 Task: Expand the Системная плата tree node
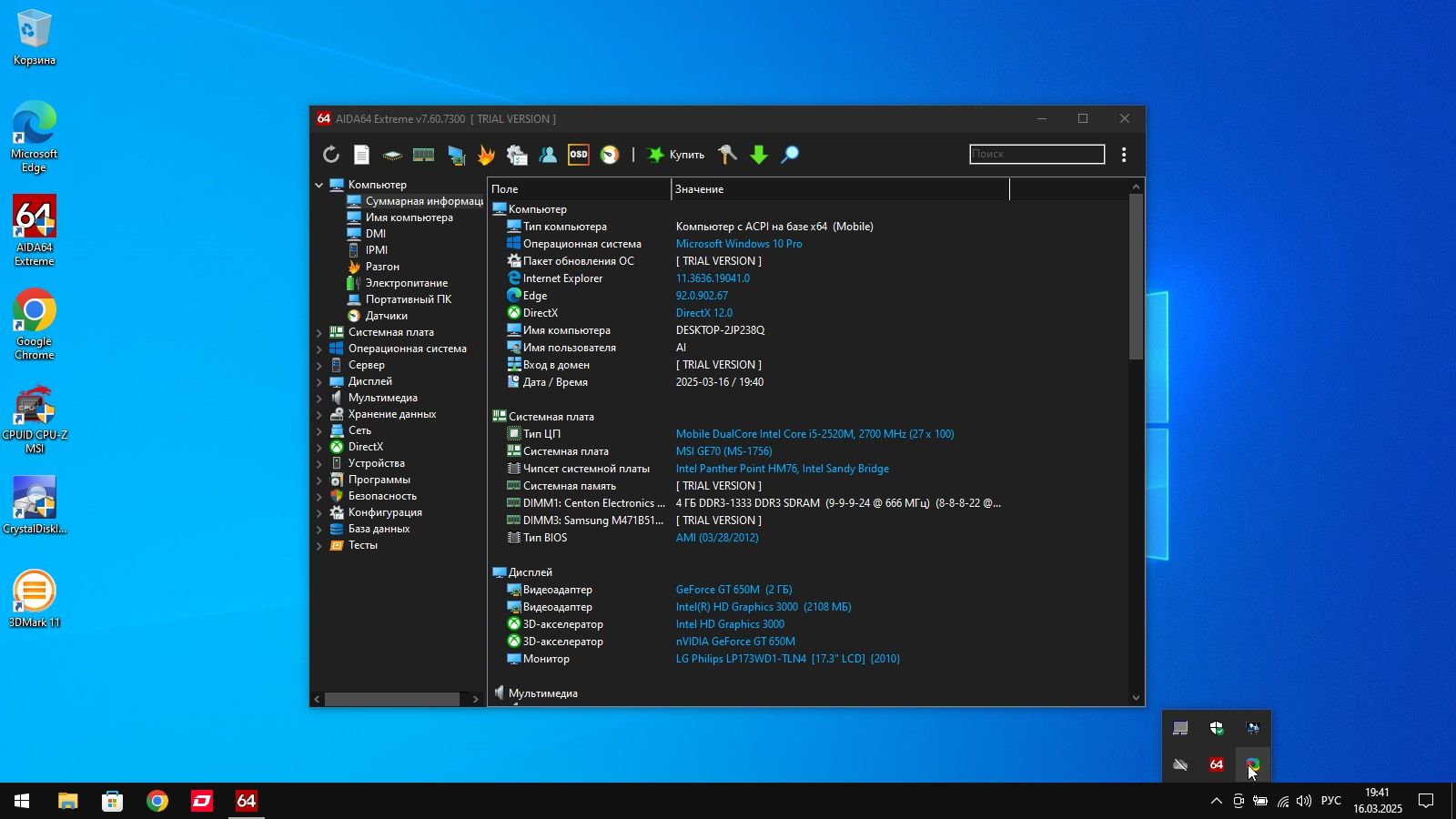point(319,332)
